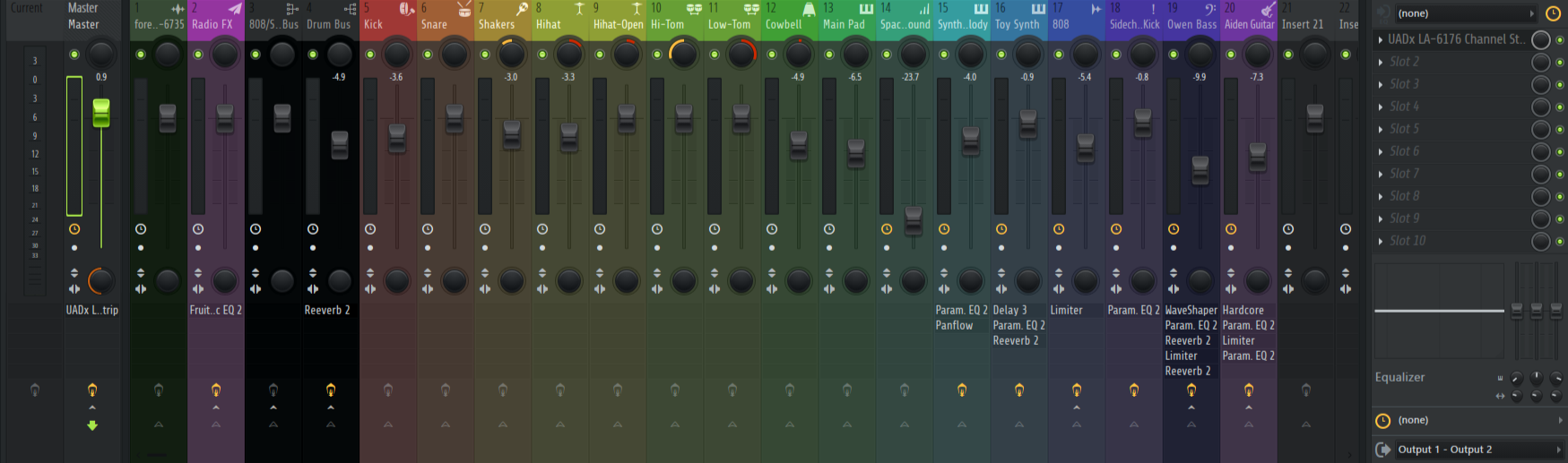The width and height of the screenshot is (1568, 463).
Task: Select the Owen Bass mixer track label
Action: click(x=1191, y=24)
